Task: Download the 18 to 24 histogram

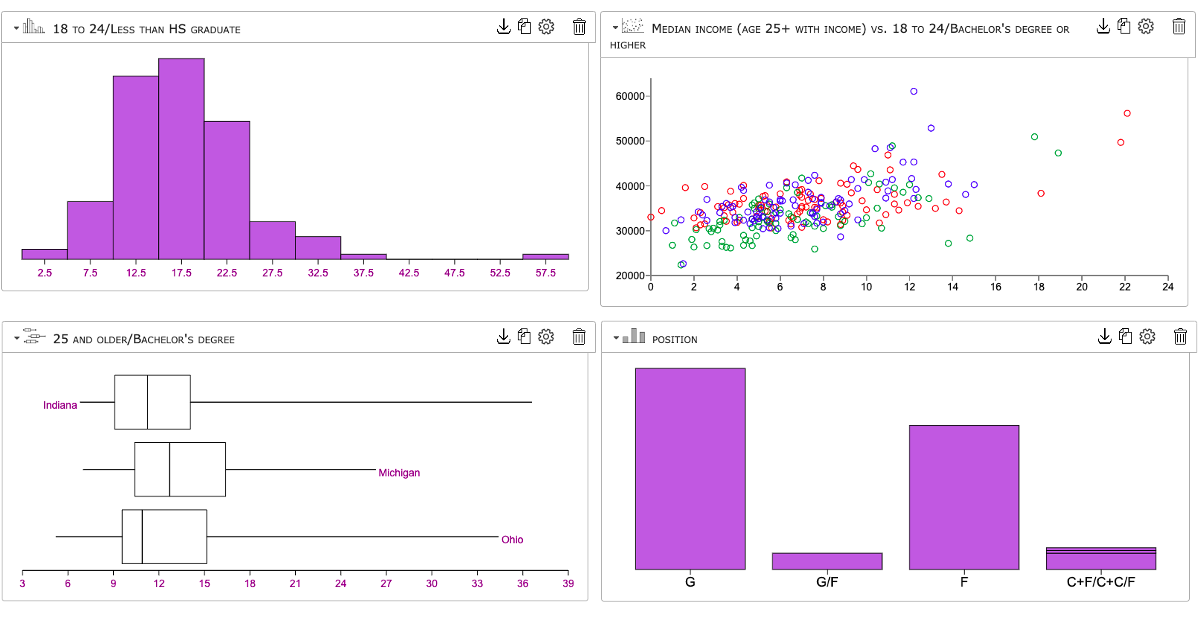Action: (x=503, y=27)
